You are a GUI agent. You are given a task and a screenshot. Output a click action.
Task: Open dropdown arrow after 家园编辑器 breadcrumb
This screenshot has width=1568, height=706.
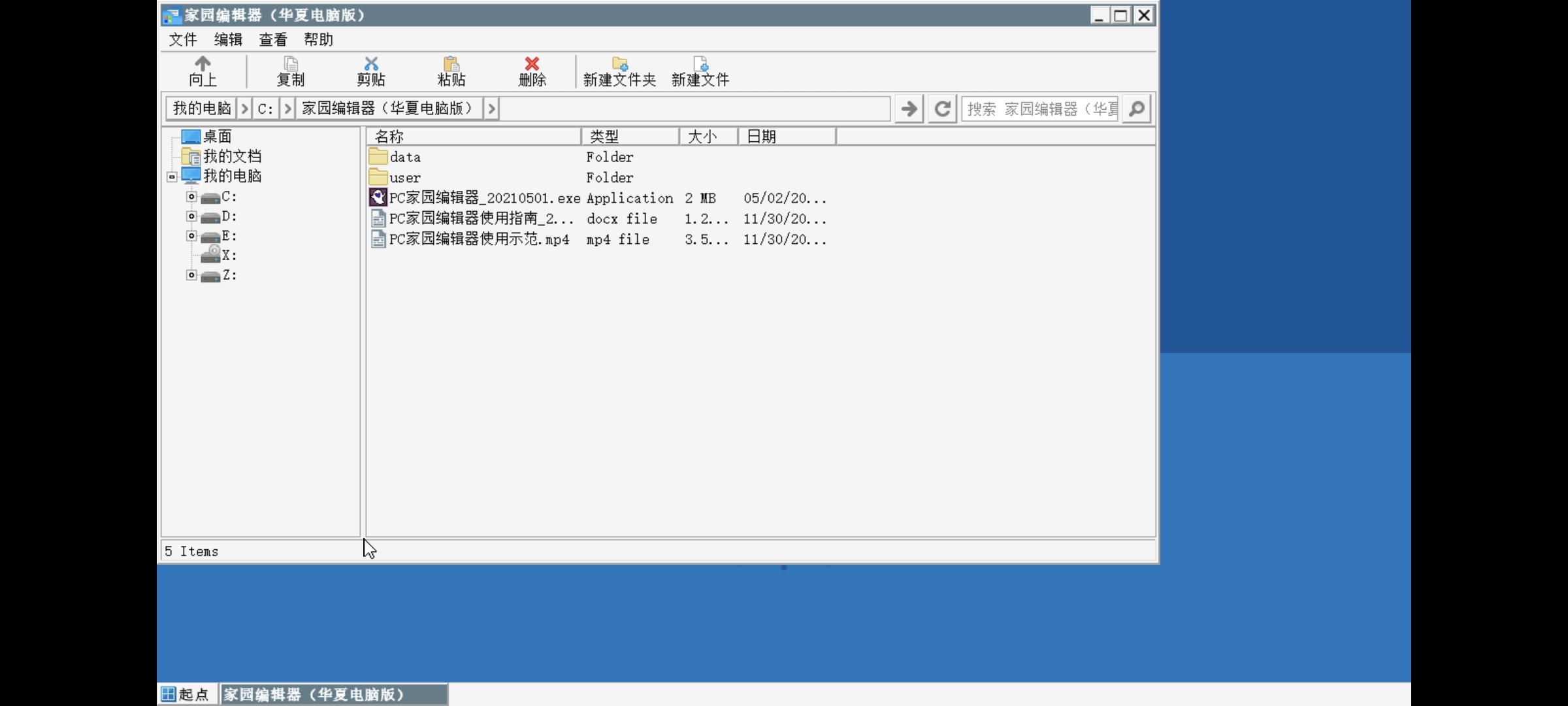(491, 109)
